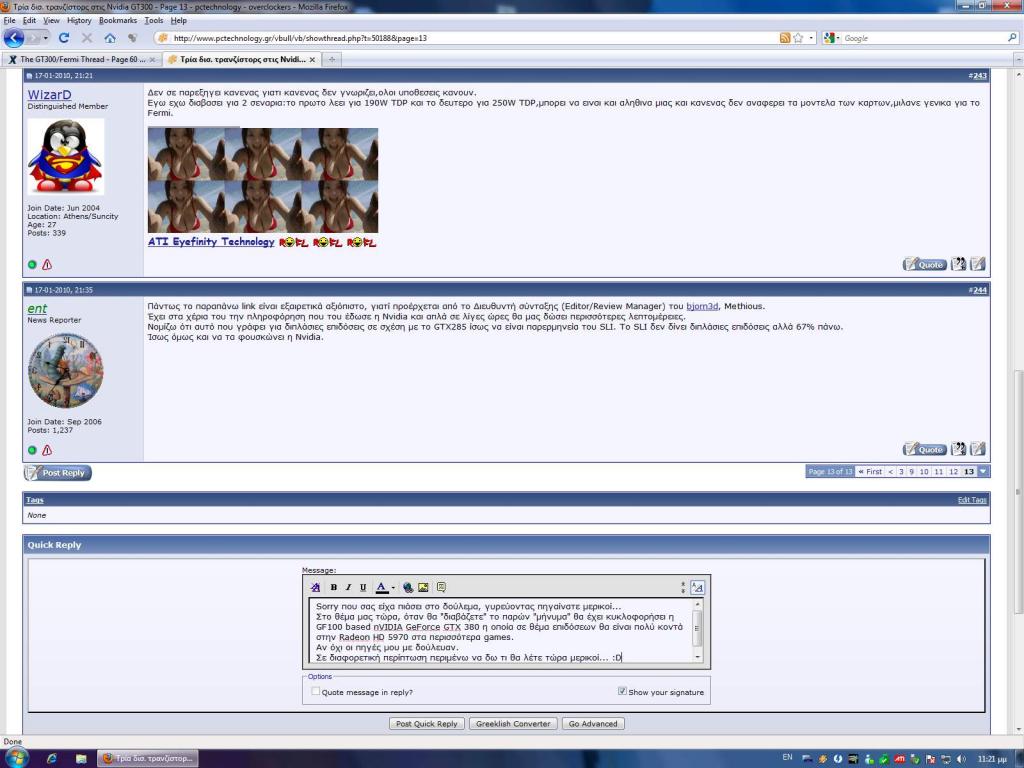
Task: Open the bookmark star dropdown arrow
Action: pyautogui.click(x=811, y=38)
